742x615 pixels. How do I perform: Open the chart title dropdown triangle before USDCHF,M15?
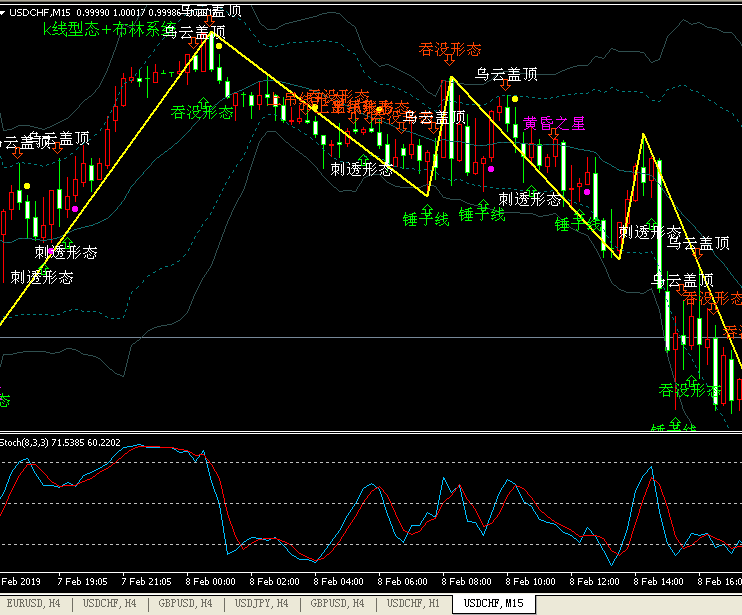[x=2, y=13]
